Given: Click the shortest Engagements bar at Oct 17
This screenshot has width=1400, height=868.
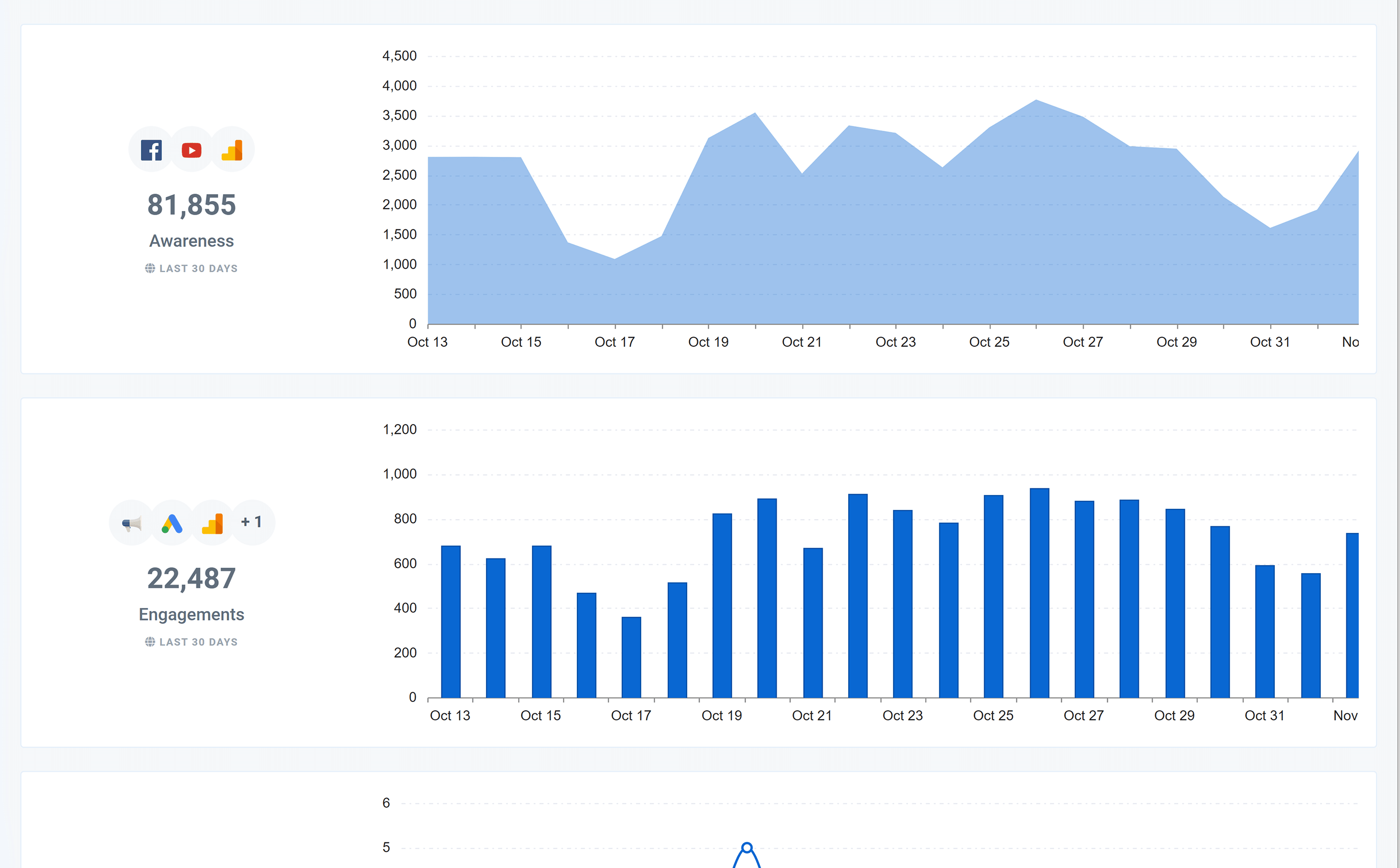Looking at the screenshot, I should [632, 658].
